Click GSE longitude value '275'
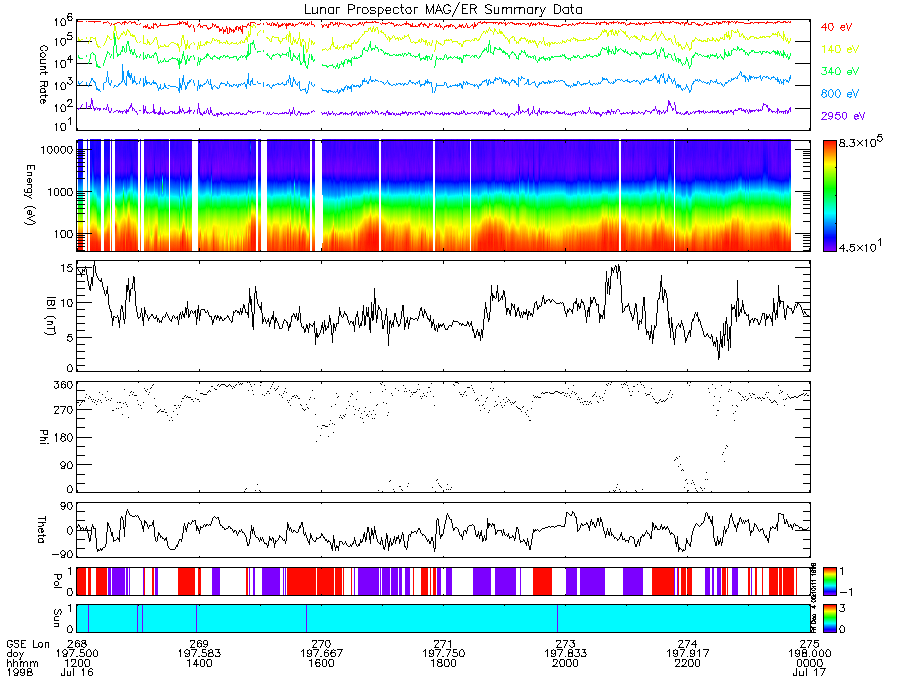Screen dimensions: 900x700 tap(809, 644)
